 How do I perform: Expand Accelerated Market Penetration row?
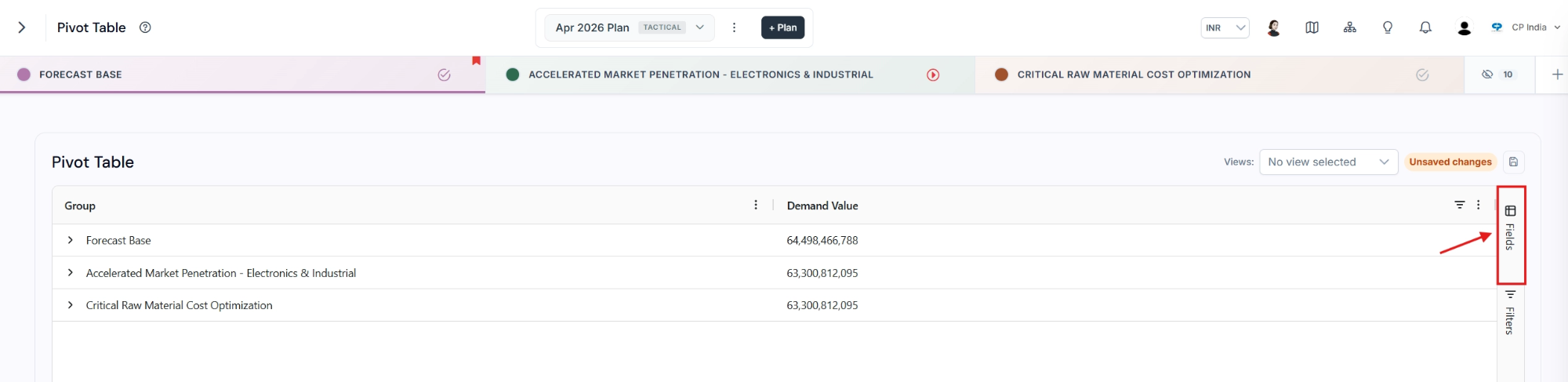(x=71, y=273)
